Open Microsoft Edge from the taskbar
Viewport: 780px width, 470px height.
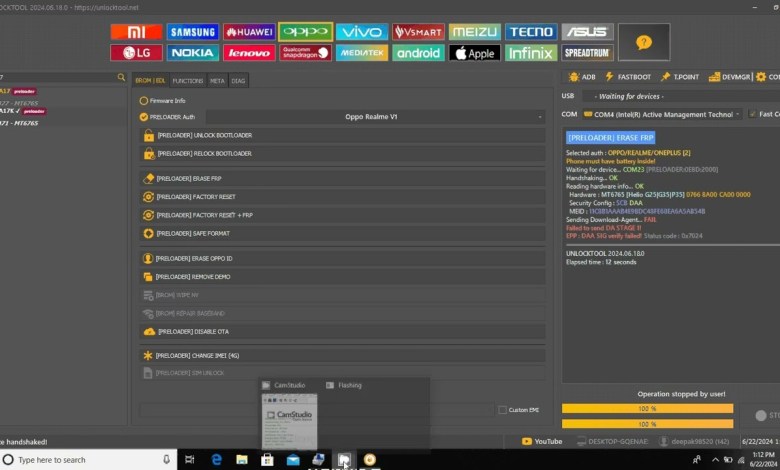[x=216, y=460]
